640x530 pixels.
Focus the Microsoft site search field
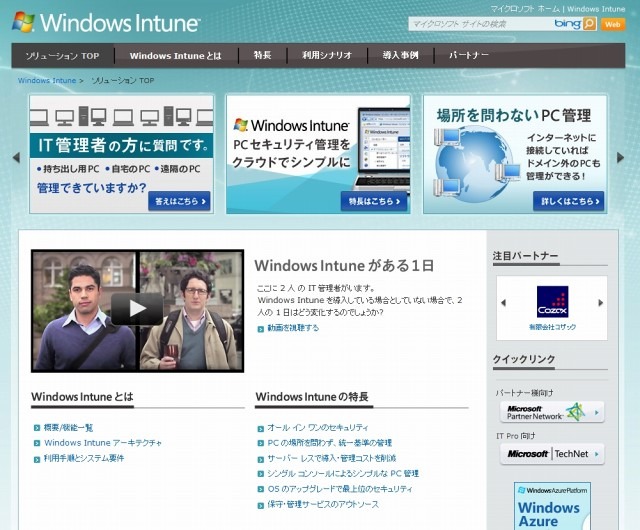(480, 24)
